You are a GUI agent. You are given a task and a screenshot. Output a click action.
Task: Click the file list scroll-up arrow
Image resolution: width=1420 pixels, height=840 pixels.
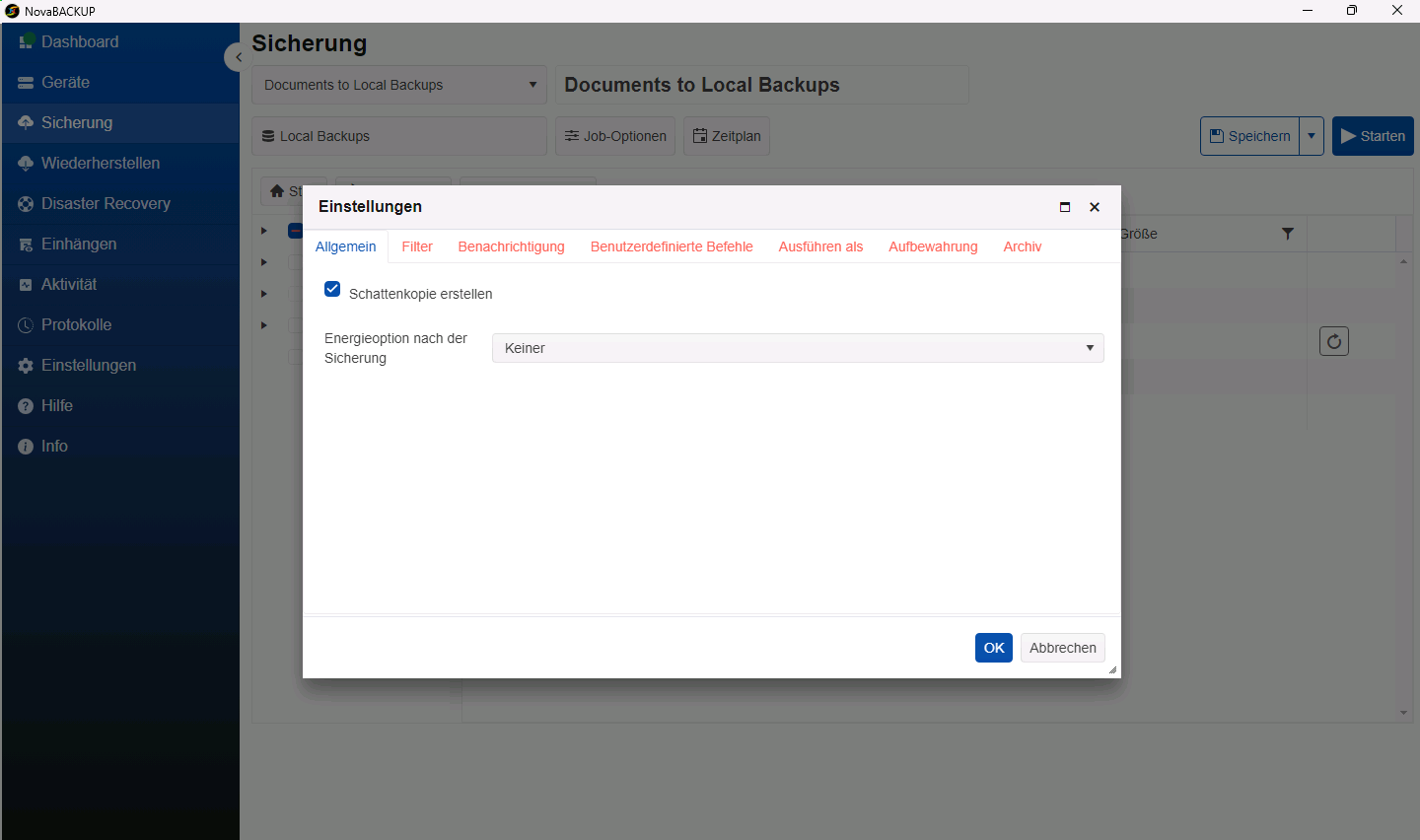(x=1403, y=261)
